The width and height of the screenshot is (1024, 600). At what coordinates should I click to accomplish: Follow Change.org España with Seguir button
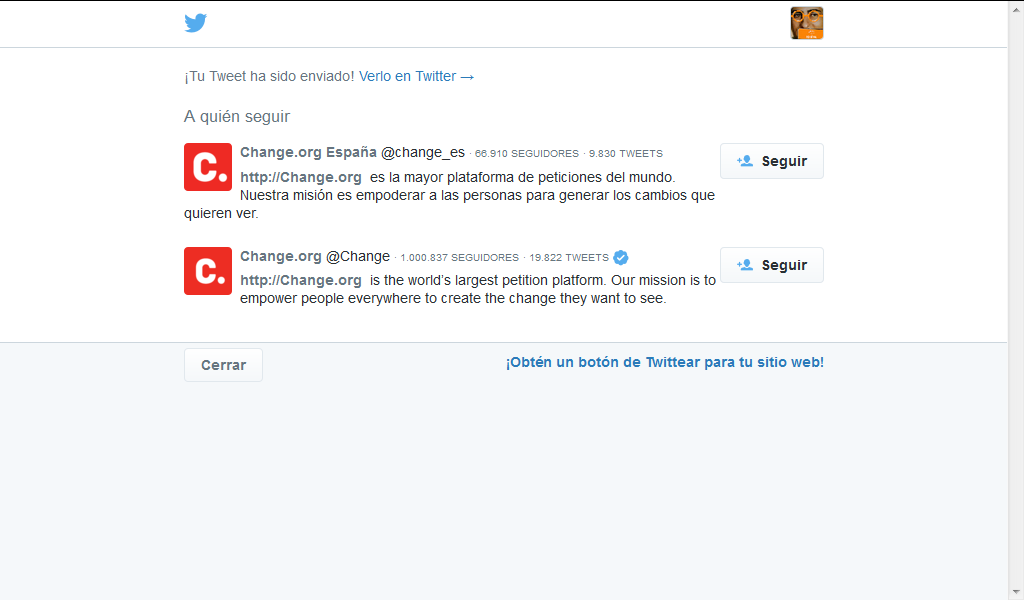point(772,161)
